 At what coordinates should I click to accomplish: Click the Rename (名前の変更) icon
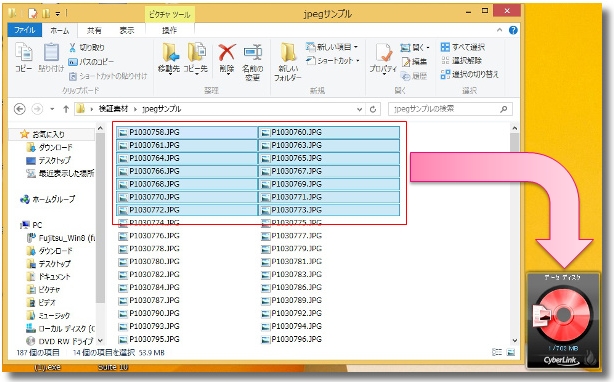(x=253, y=62)
